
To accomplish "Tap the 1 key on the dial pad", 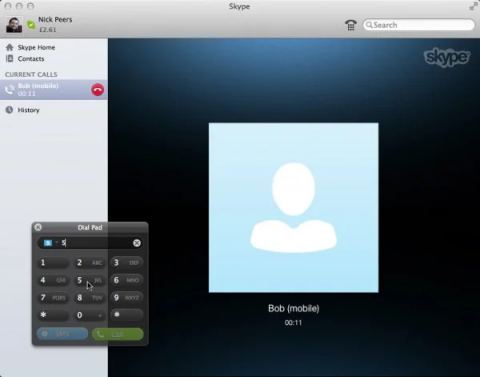I will click(x=53, y=263).
